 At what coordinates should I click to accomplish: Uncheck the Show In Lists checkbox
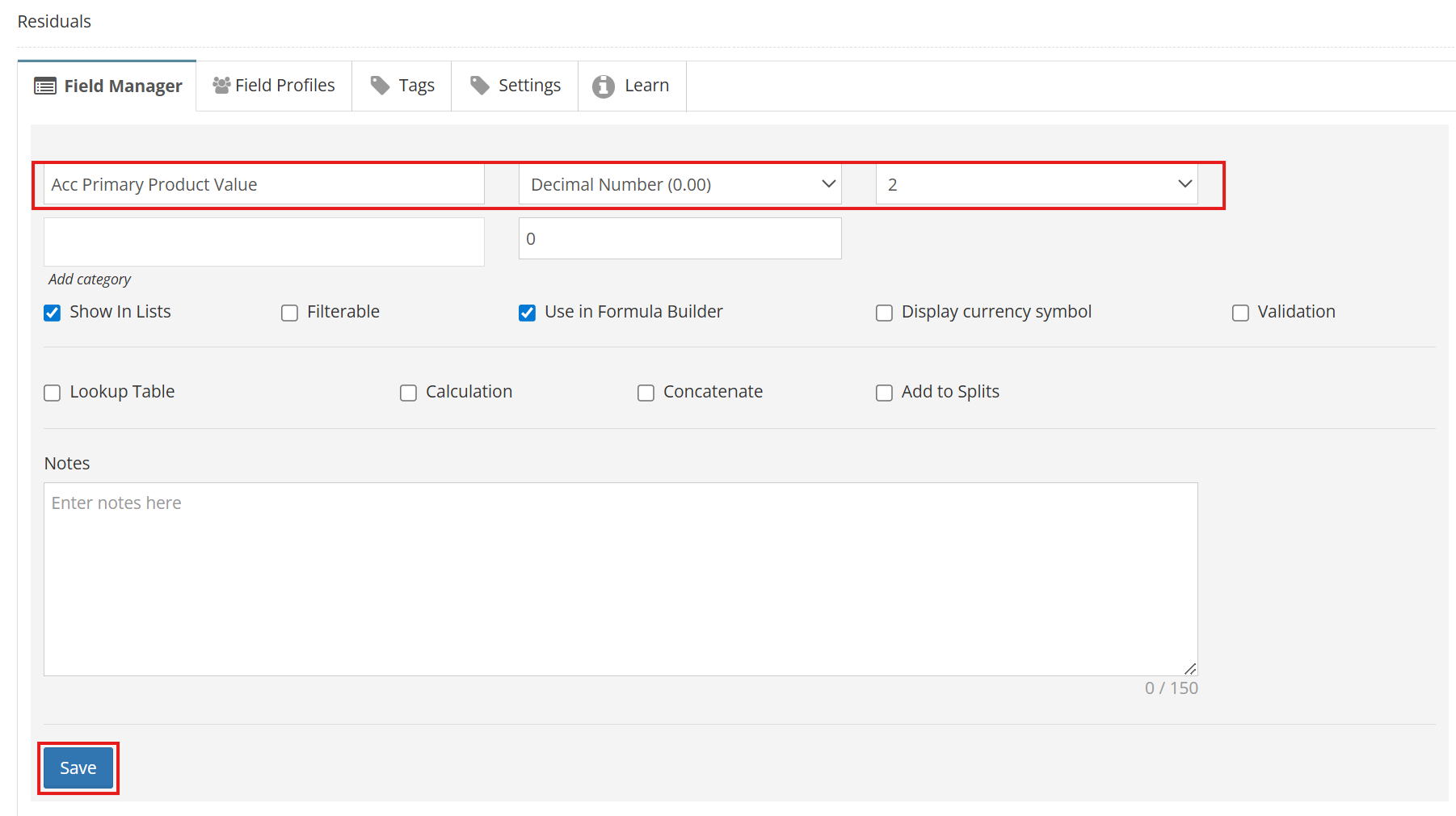click(x=53, y=313)
